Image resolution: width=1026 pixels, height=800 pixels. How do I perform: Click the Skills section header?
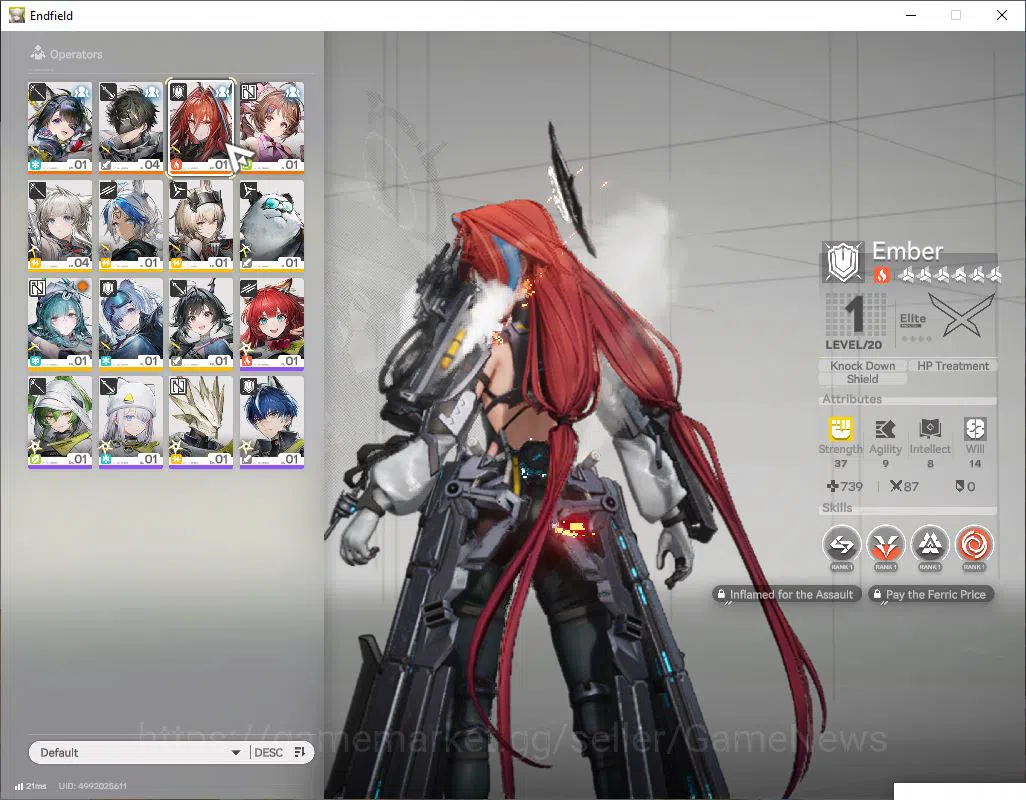(837, 508)
